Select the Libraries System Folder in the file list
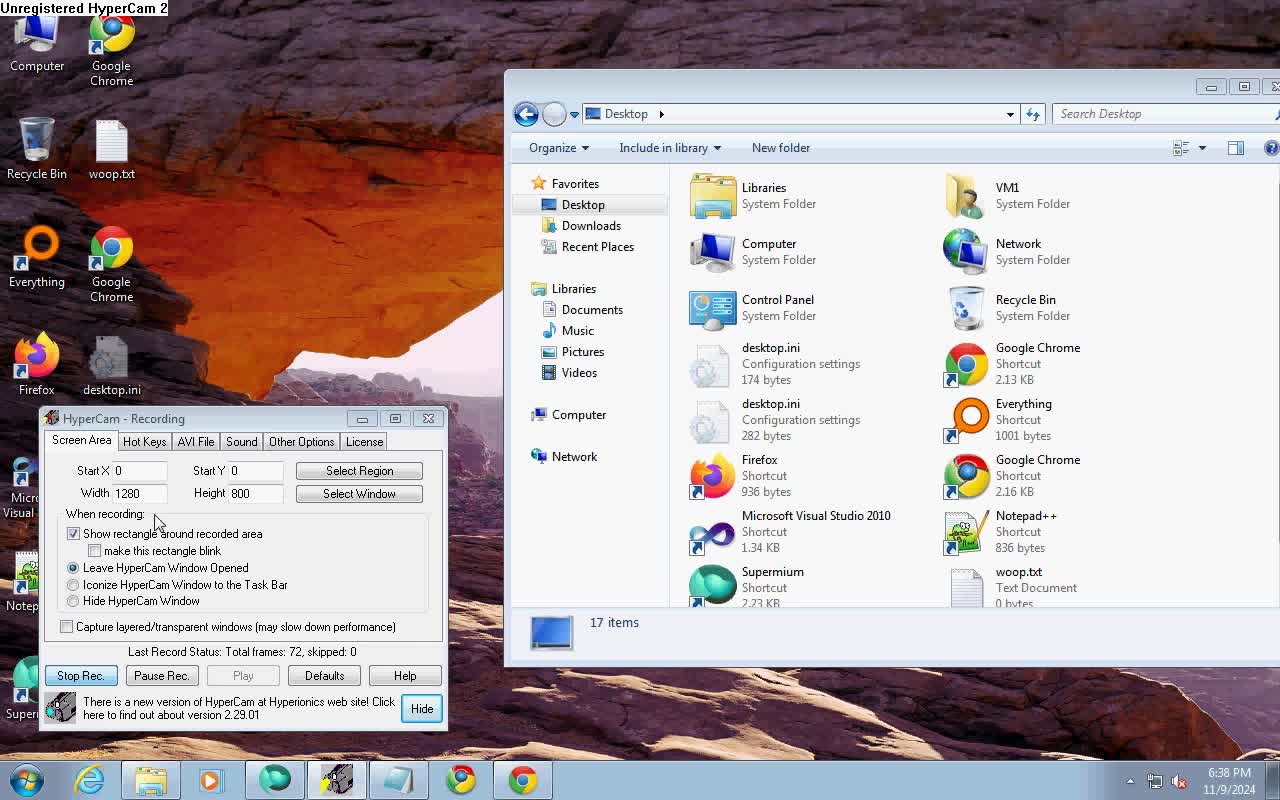This screenshot has width=1280, height=800. (x=753, y=196)
